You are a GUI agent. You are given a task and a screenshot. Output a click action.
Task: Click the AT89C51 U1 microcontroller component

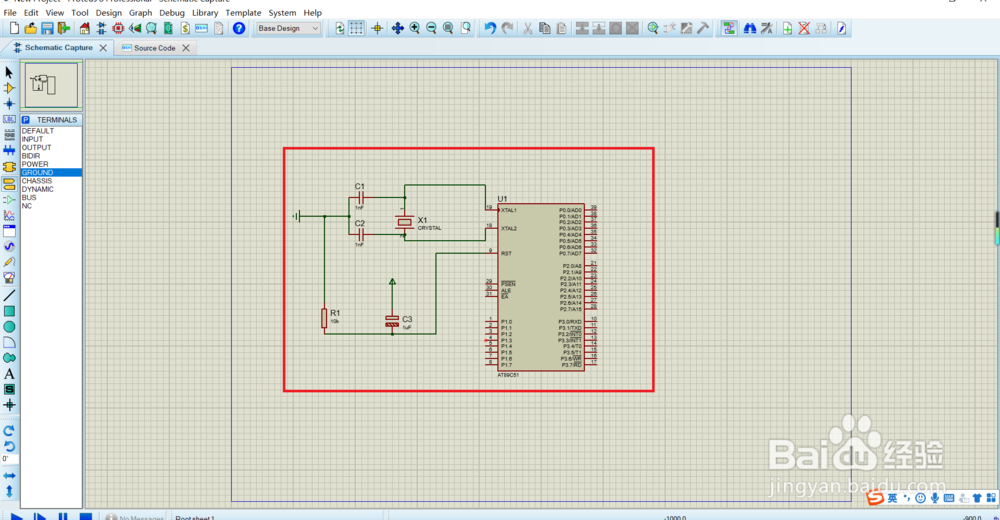coord(541,287)
